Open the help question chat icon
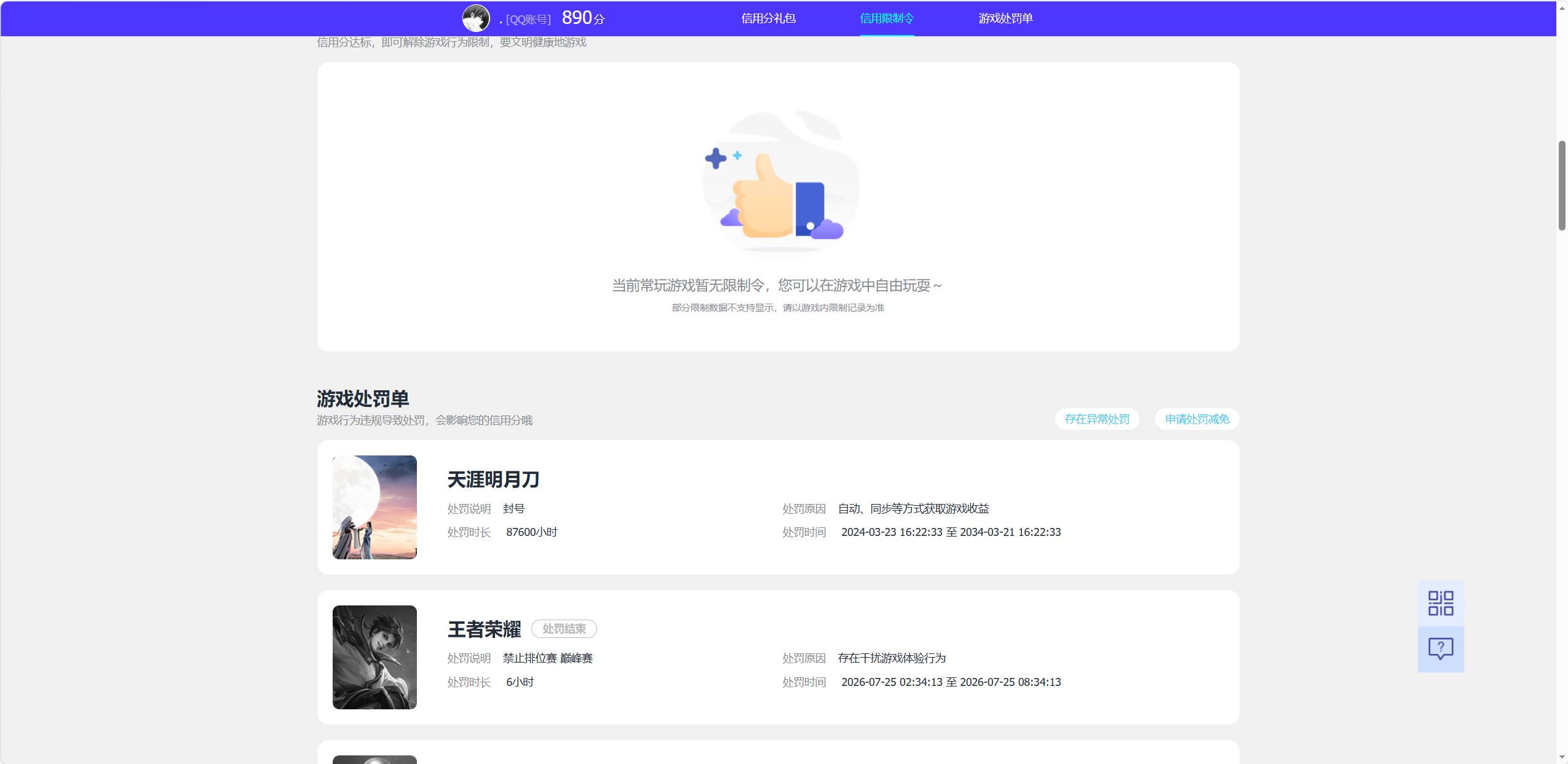Viewport: 1568px width, 764px height. click(1440, 649)
